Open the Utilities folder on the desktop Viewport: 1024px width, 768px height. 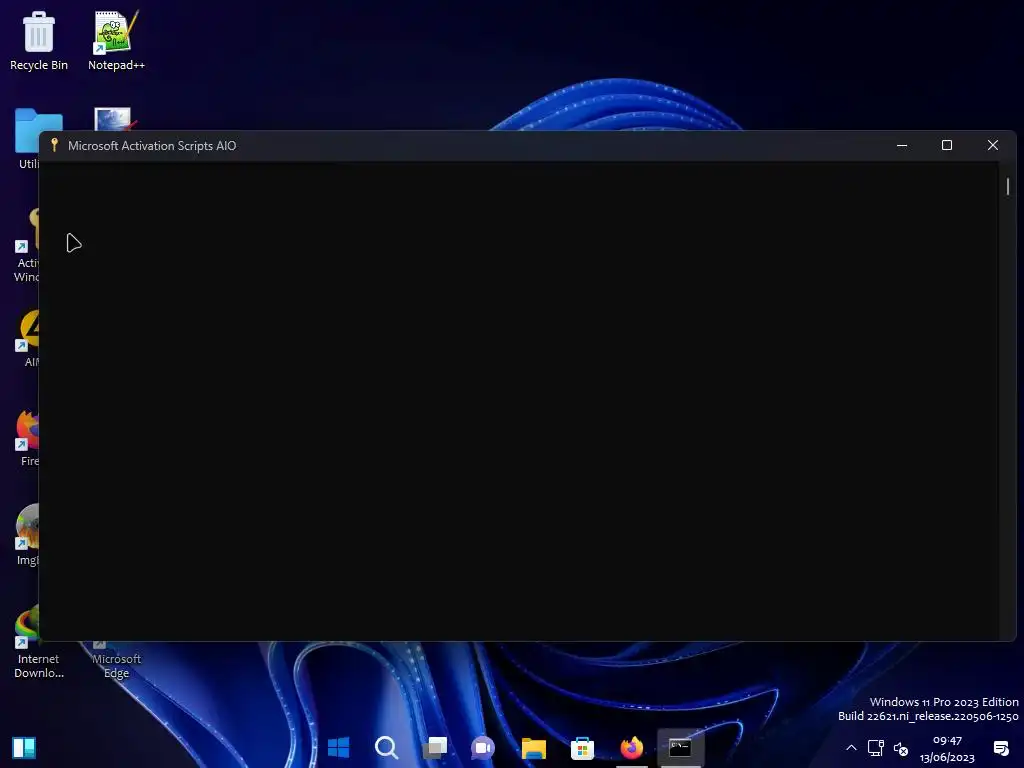coord(26,138)
